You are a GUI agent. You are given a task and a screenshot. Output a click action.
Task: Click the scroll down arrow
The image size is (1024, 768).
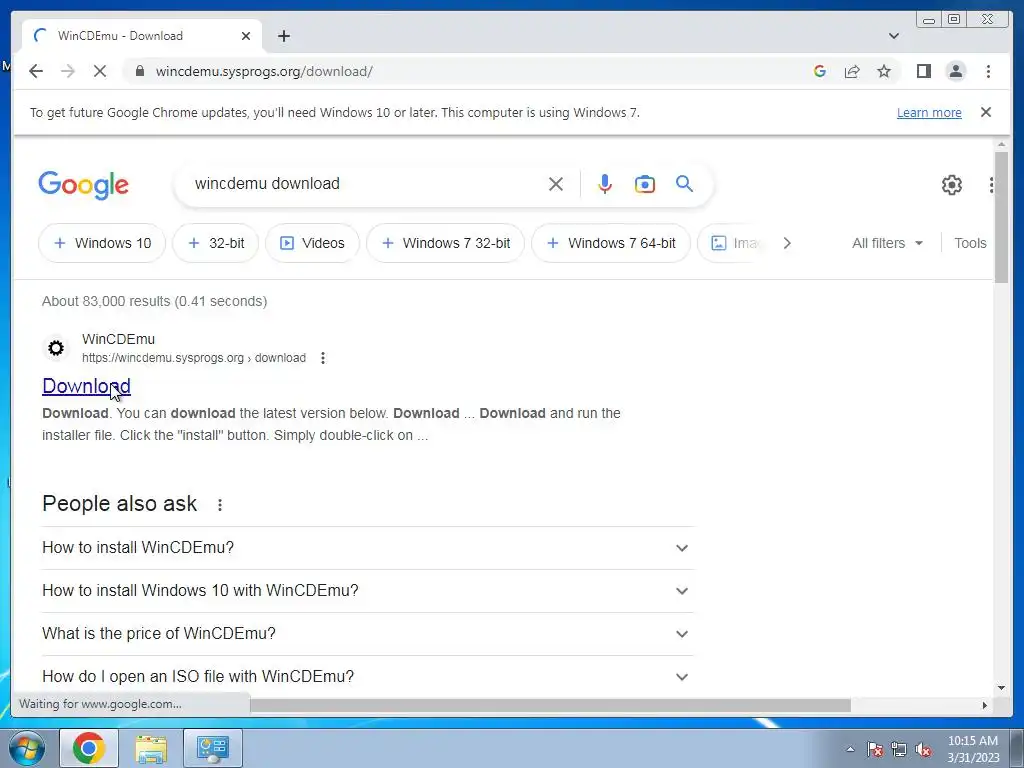(x=1001, y=688)
